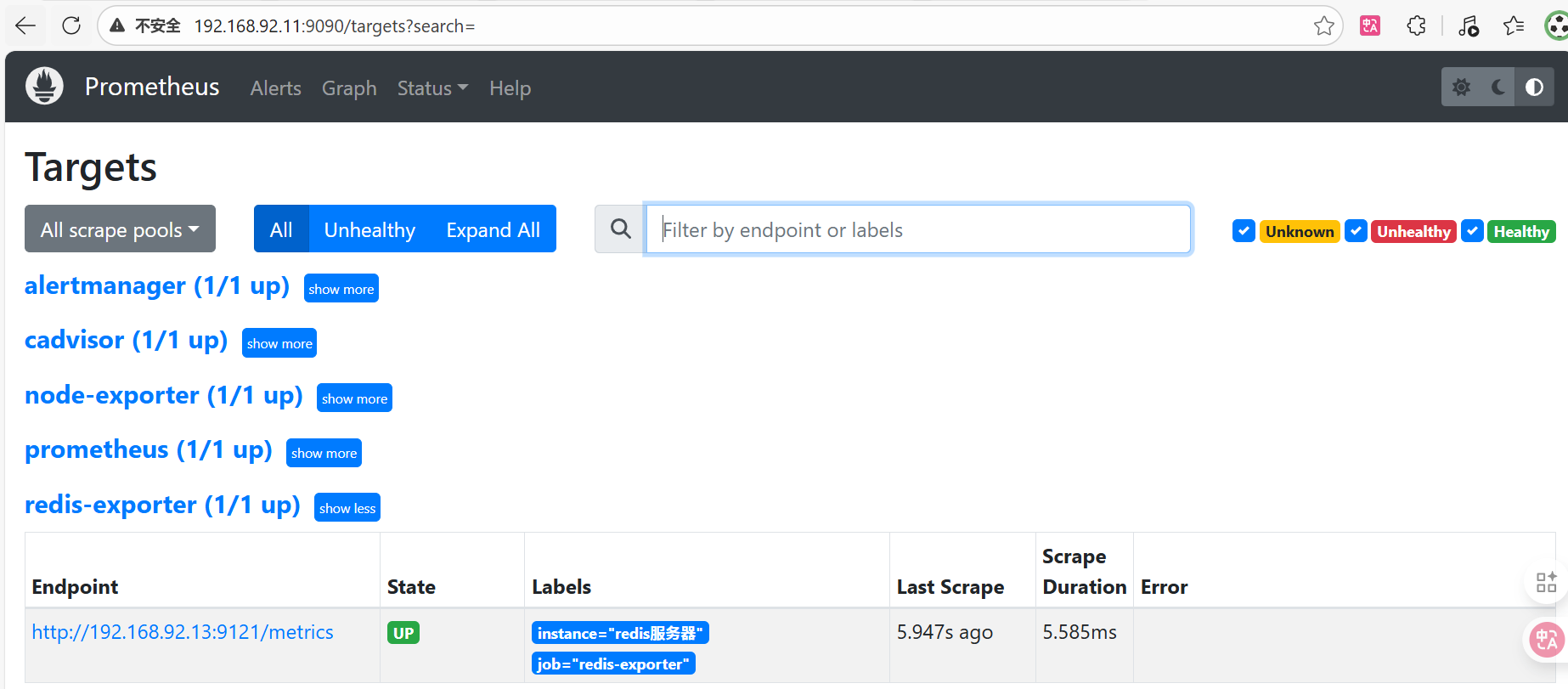
Task: Click the Endpoint column header
Action: [75, 587]
